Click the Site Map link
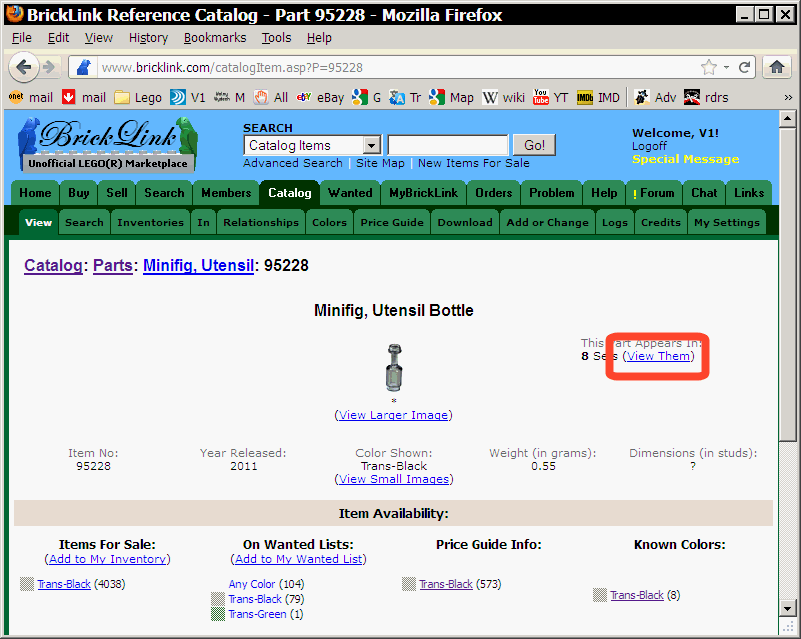 click(x=380, y=163)
